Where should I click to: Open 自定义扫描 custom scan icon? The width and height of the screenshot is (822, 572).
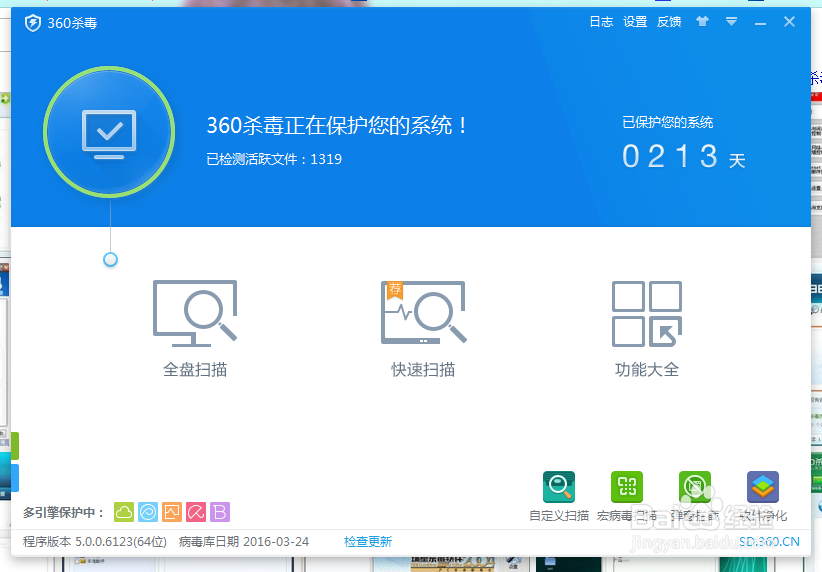pos(559,487)
